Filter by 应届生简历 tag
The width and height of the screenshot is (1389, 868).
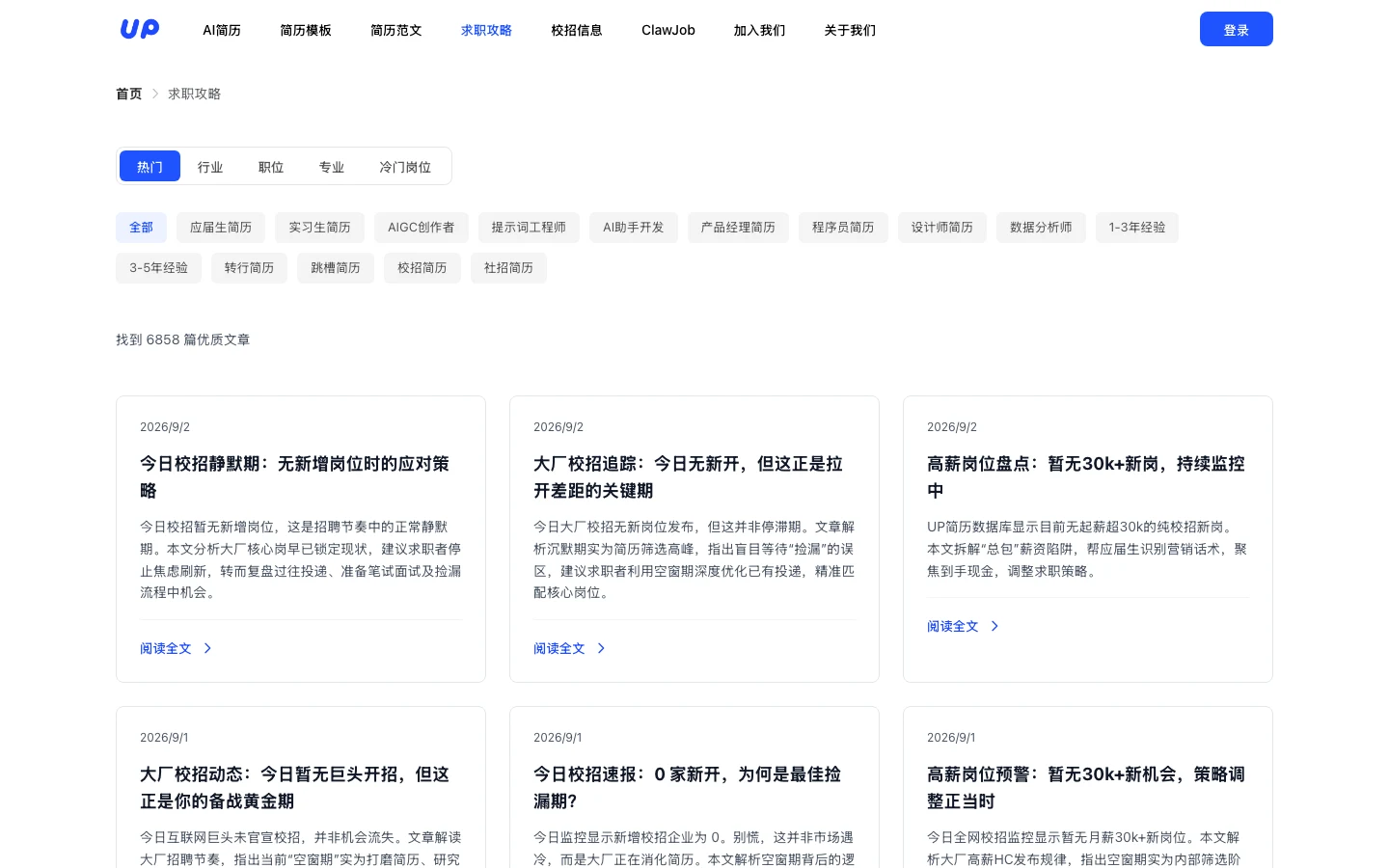[221, 228]
